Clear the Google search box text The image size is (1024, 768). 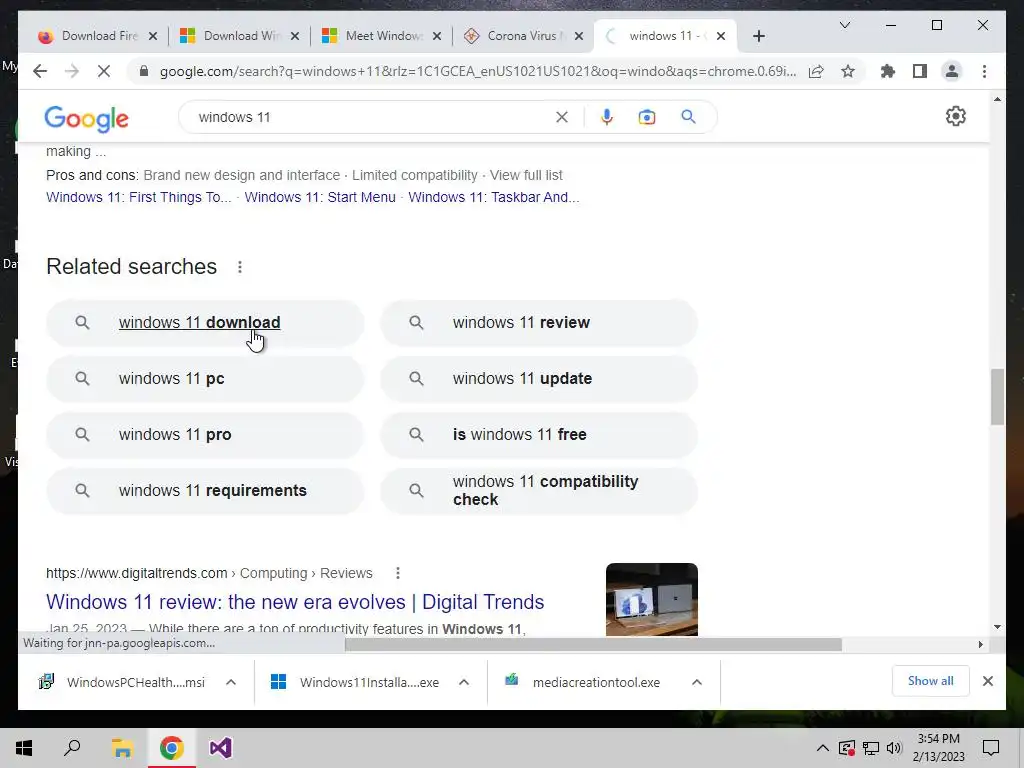coord(562,117)
